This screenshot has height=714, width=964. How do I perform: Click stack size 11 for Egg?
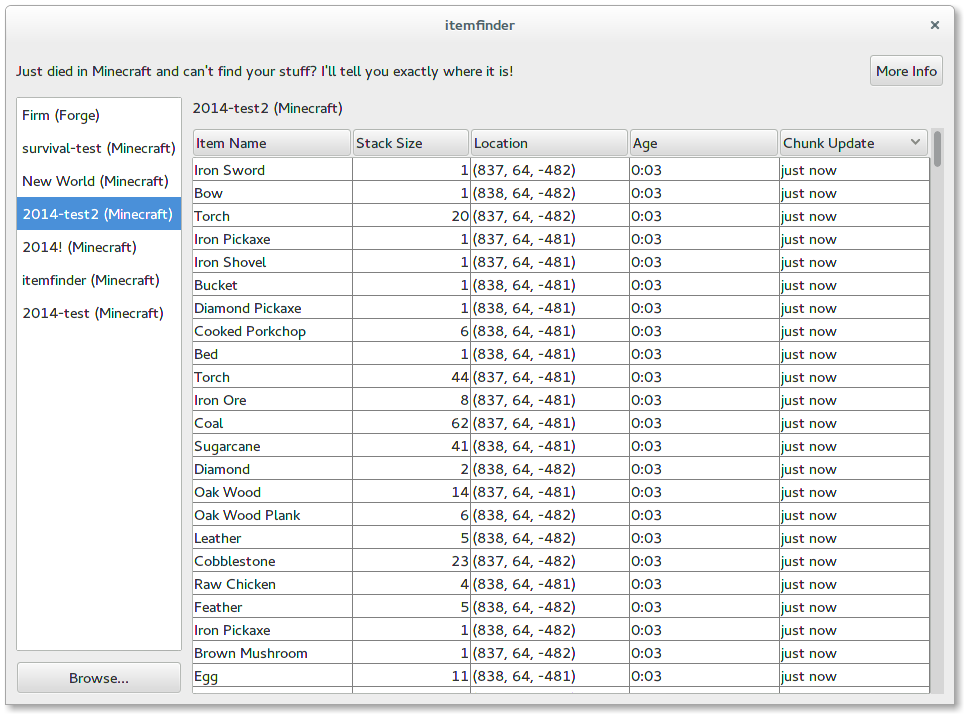tap(460, 676)
